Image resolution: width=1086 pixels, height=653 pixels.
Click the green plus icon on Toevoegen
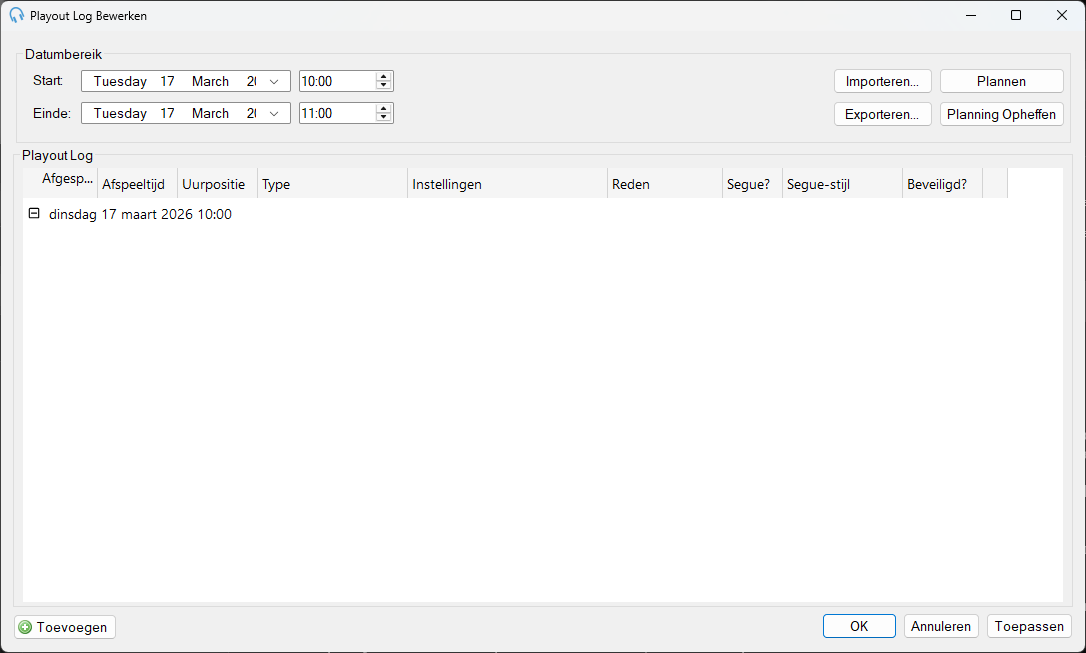tap(26, 627)
